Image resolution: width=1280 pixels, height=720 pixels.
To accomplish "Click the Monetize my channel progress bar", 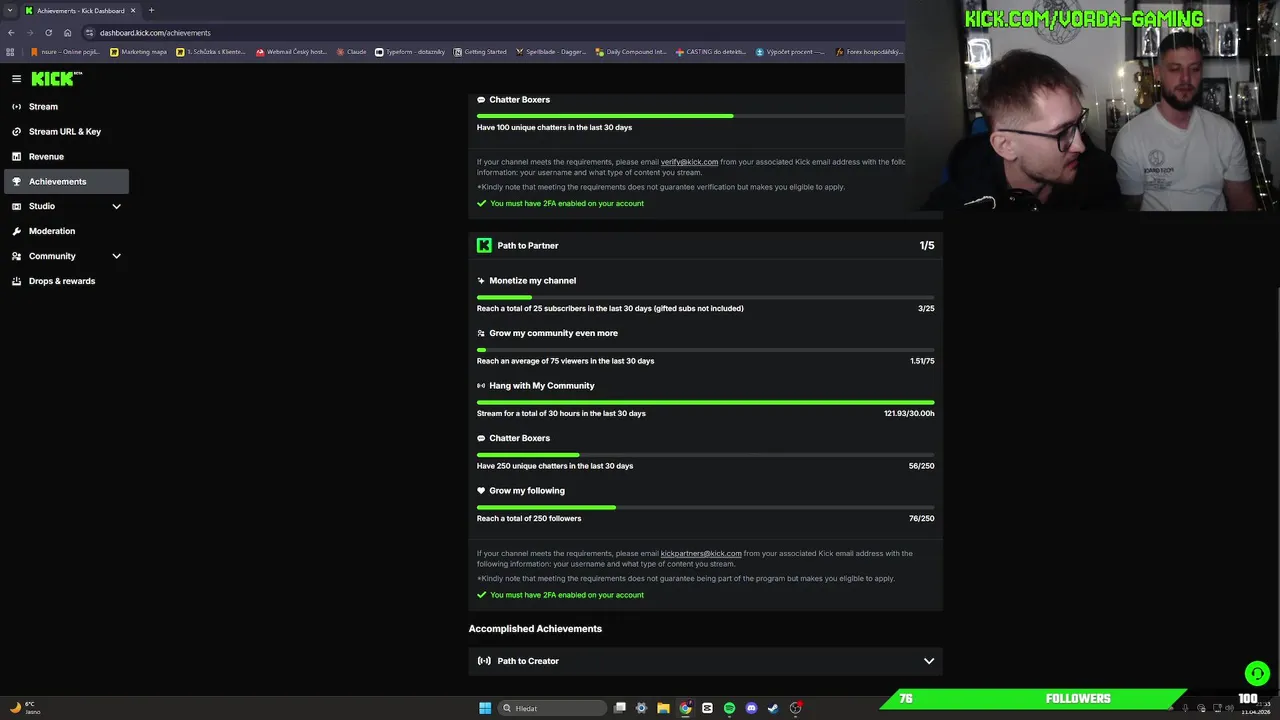I will 706,297.
